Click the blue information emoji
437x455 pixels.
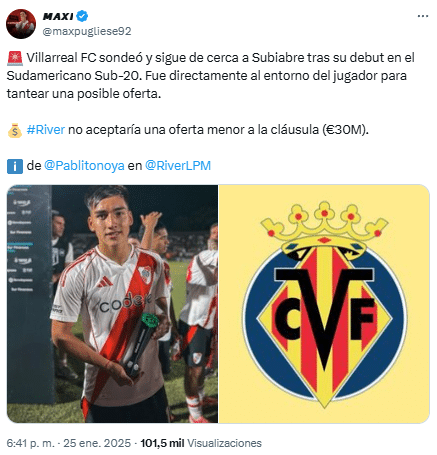[x=15, y=166]
